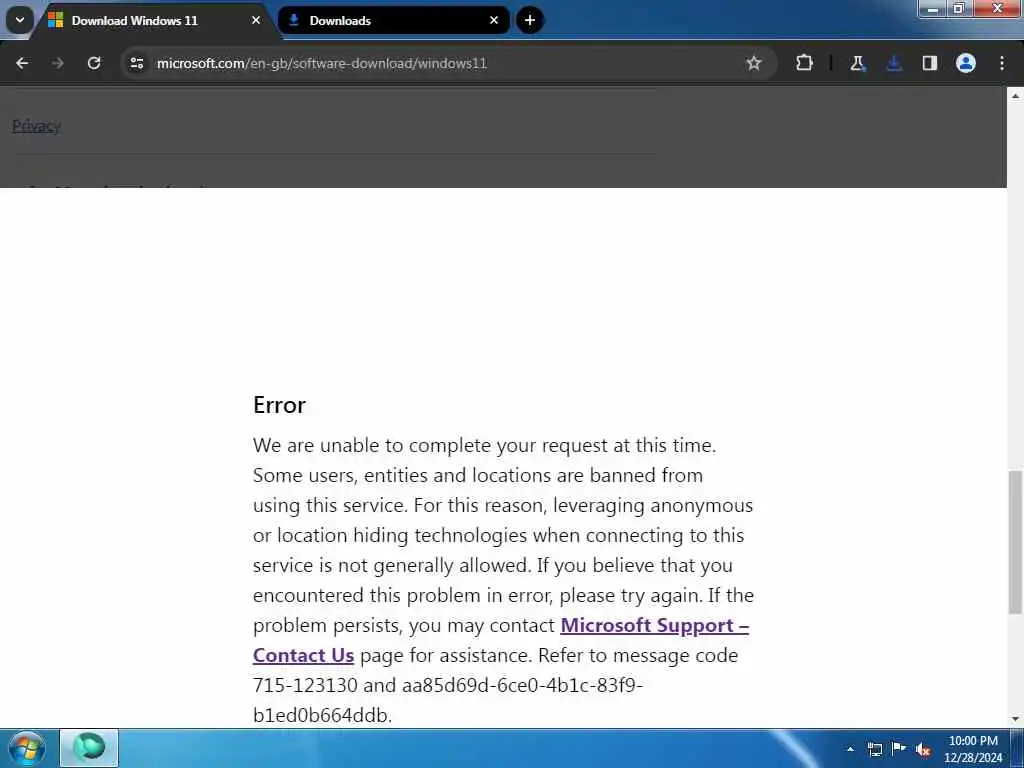Image resolution: width=1024 pixels, height=768 pixels.
Task: Click the Error heading text
Action: click(280, 405)
